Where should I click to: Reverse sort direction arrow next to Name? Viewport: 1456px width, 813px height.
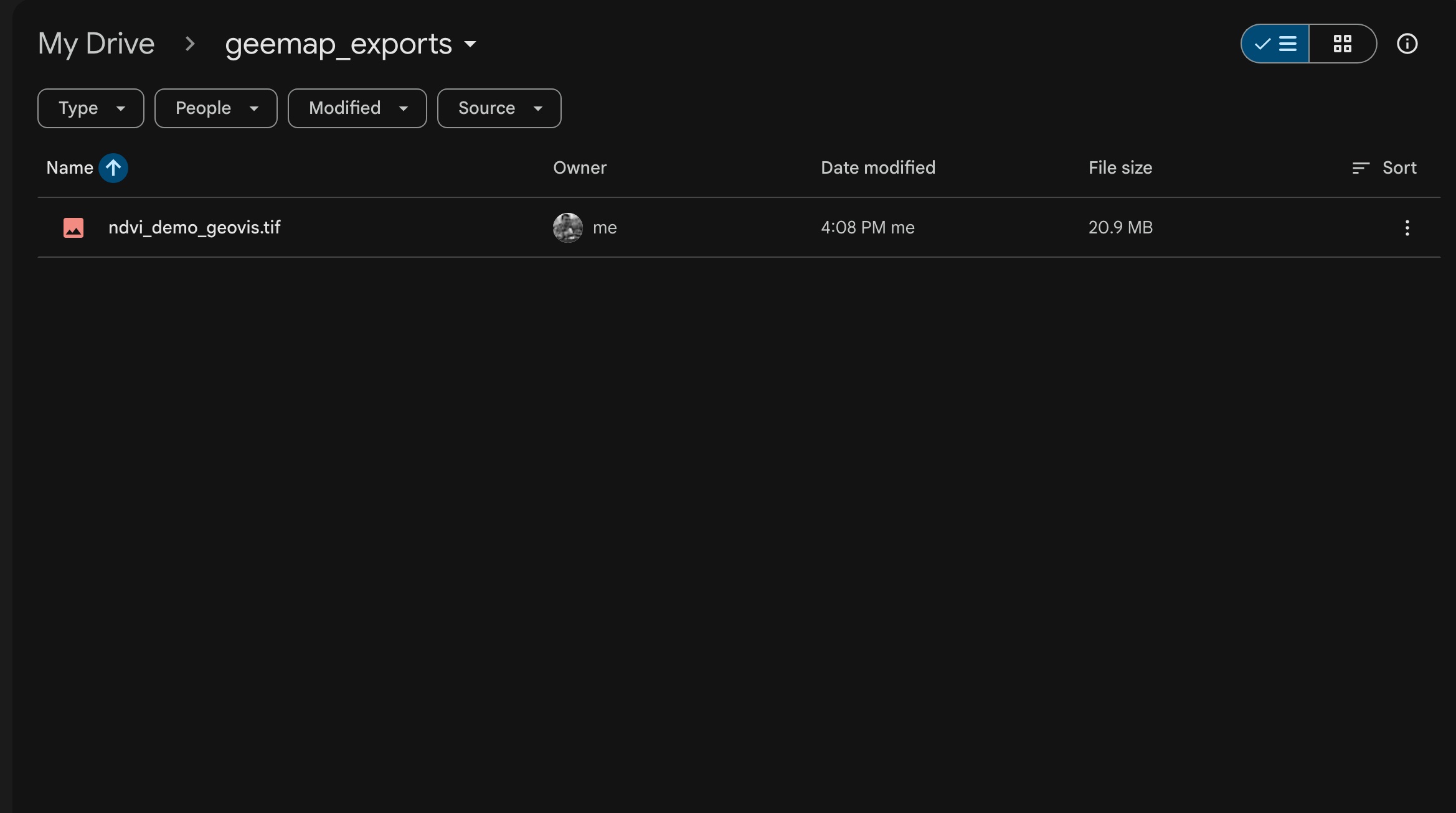pyautogui.click(x=113, y=168)
